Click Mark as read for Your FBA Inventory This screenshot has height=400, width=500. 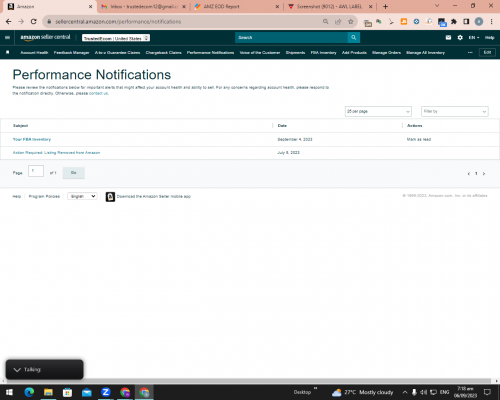(419, 139)
